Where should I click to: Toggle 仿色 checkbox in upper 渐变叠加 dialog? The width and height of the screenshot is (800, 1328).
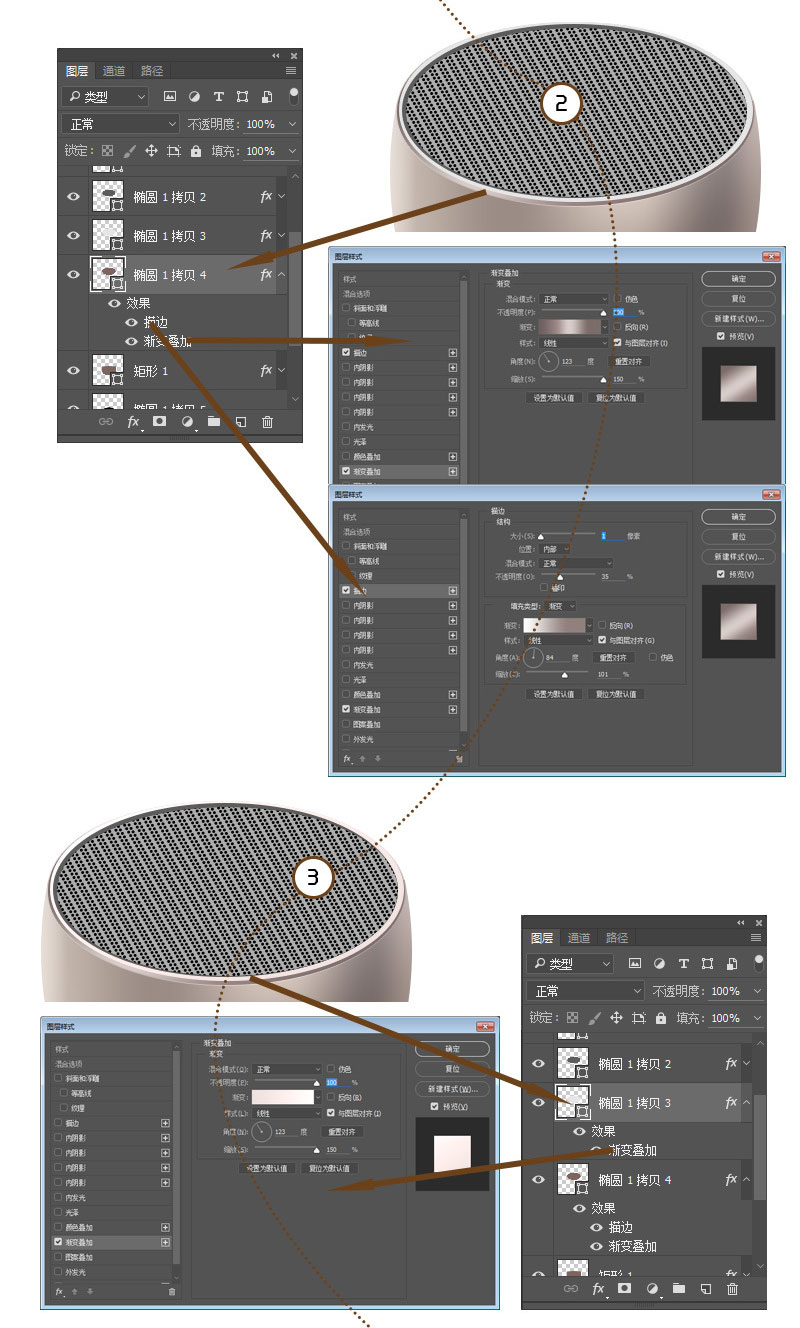click(617, 299)
